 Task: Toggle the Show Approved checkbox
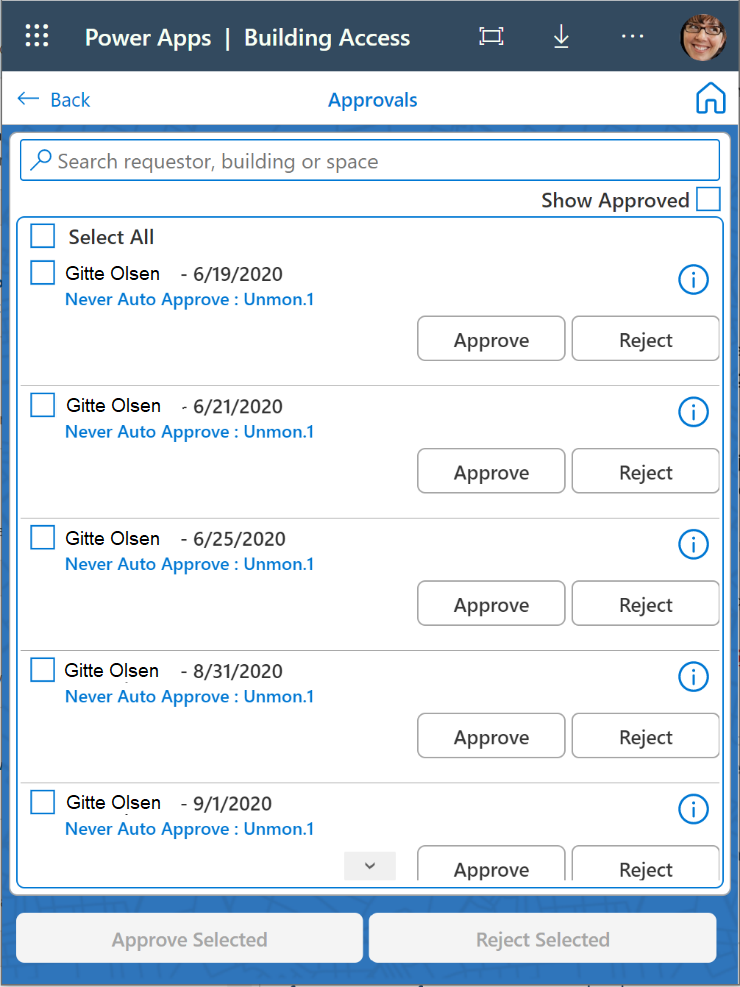pos(708,200)
